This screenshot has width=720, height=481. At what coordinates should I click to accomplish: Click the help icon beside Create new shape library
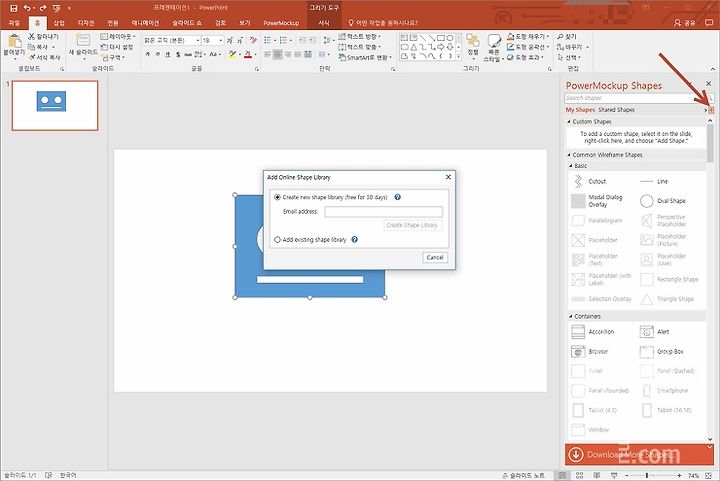click(398, 197)
